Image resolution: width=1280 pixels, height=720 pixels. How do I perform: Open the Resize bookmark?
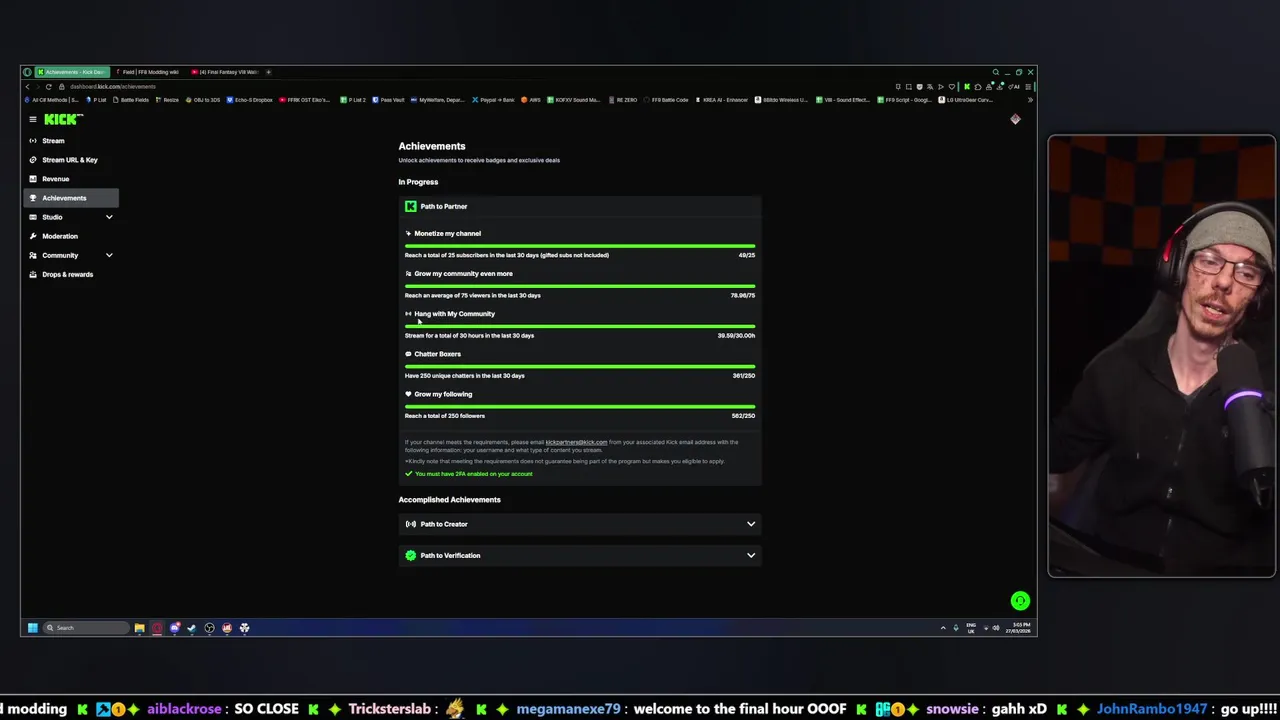tap(166, 100)
